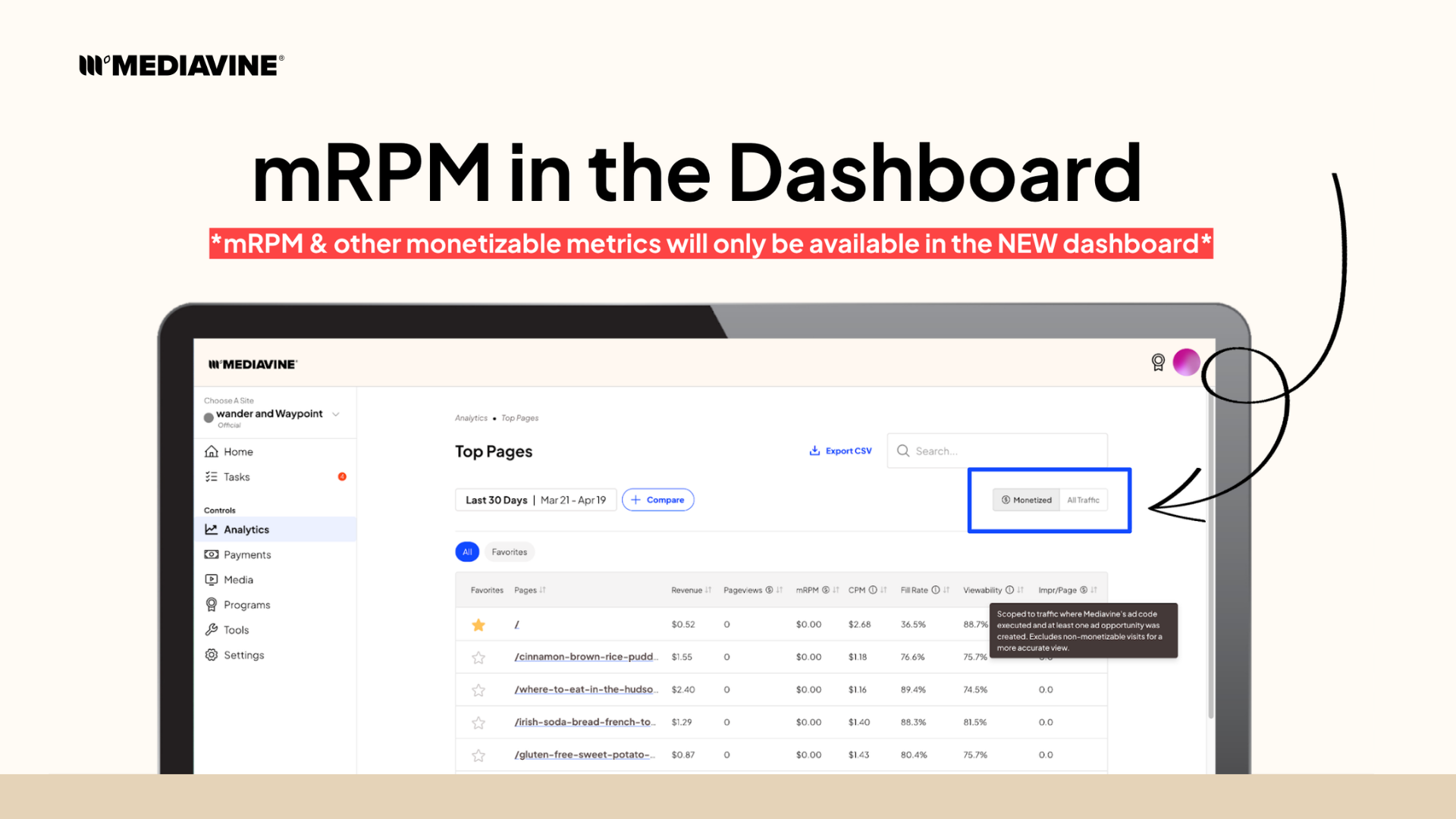Open the "/" home page link
The image size is (1456, 819).
pyautogui.click(x=516, y=624)
